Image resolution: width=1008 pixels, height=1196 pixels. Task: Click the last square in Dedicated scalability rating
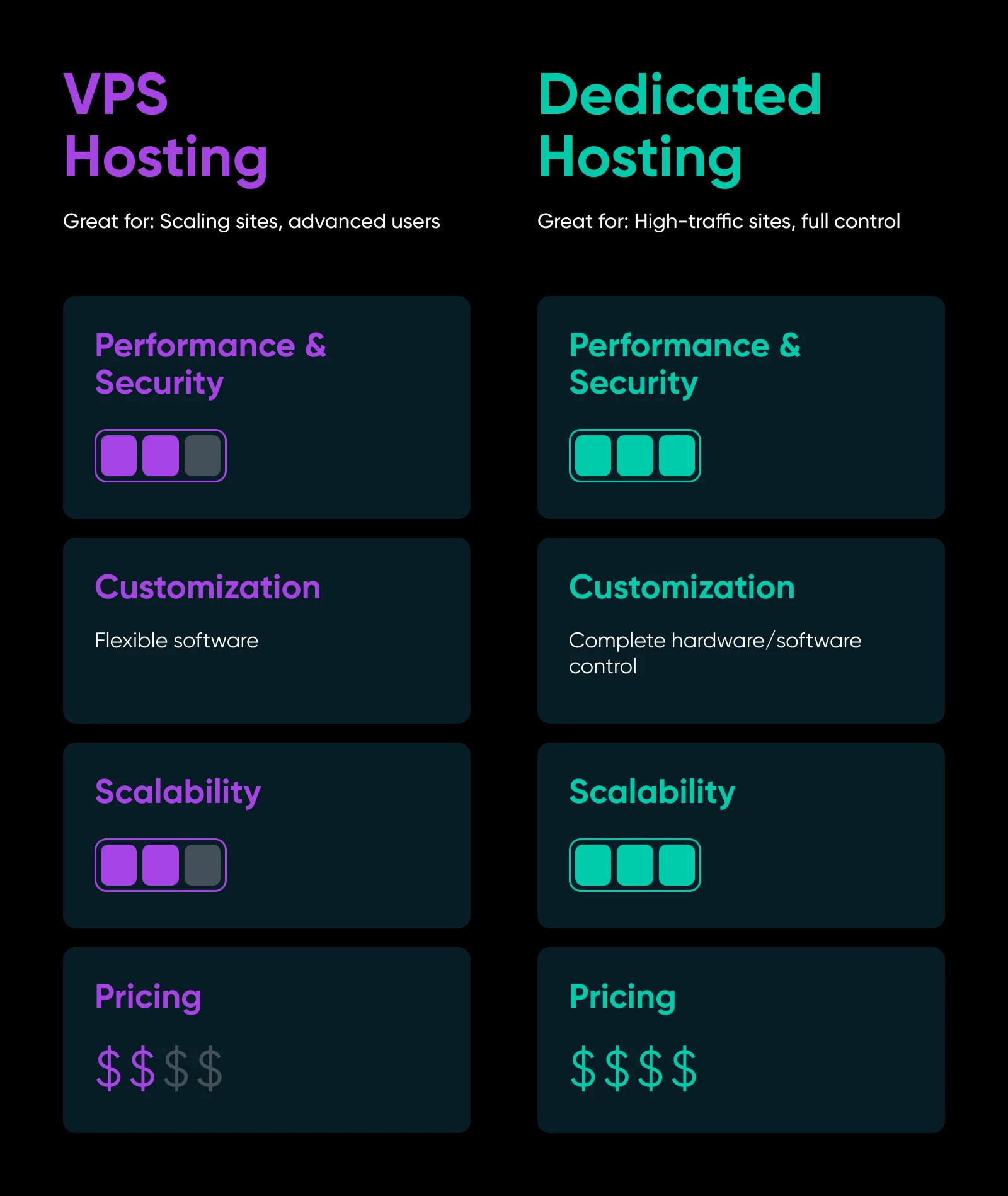[678, 864]
